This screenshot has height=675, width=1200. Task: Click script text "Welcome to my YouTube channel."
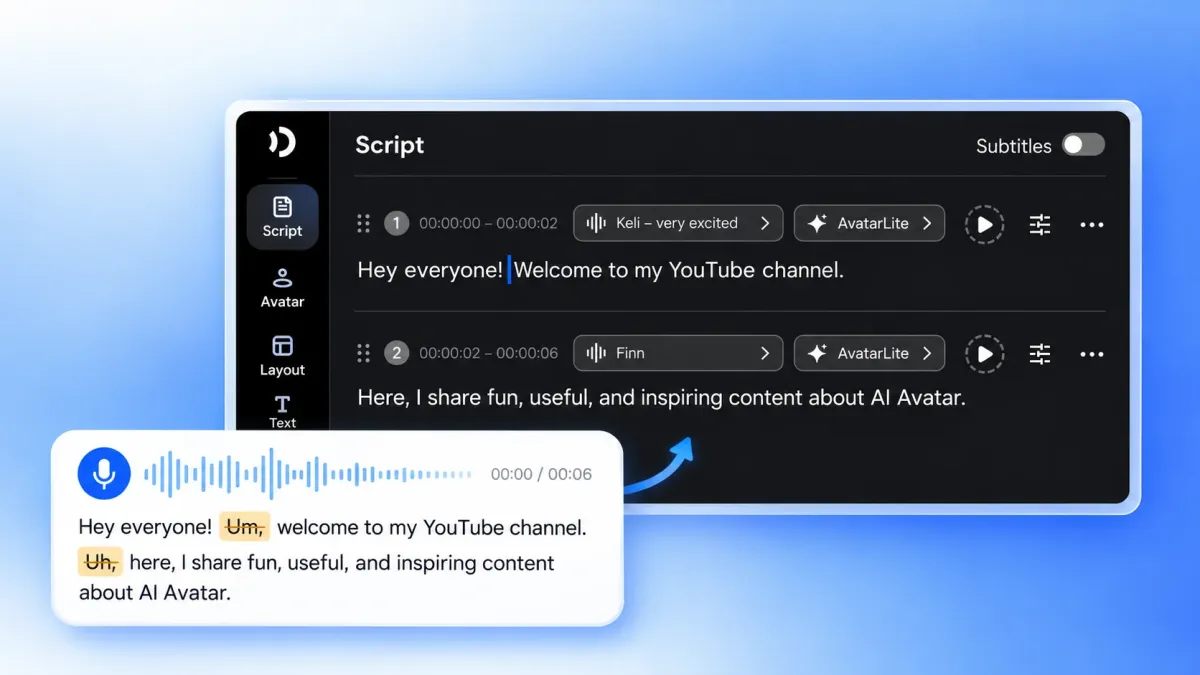[679, 270]
